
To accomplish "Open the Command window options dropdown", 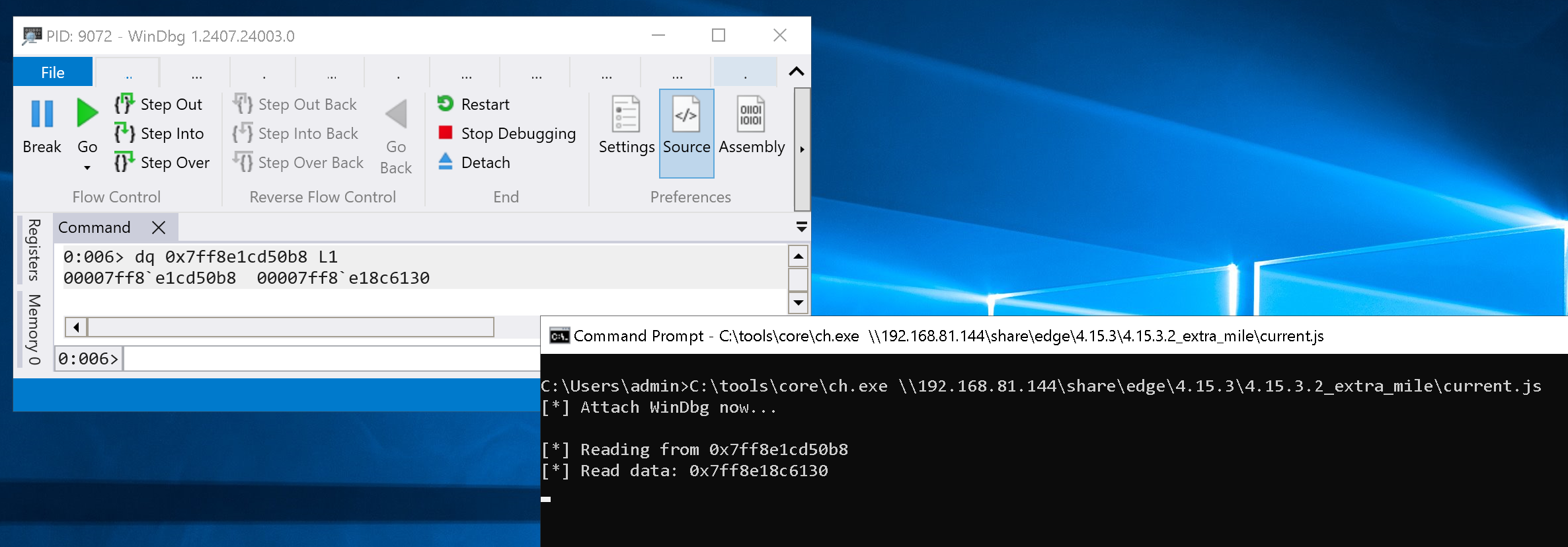I will coord(801,228).
